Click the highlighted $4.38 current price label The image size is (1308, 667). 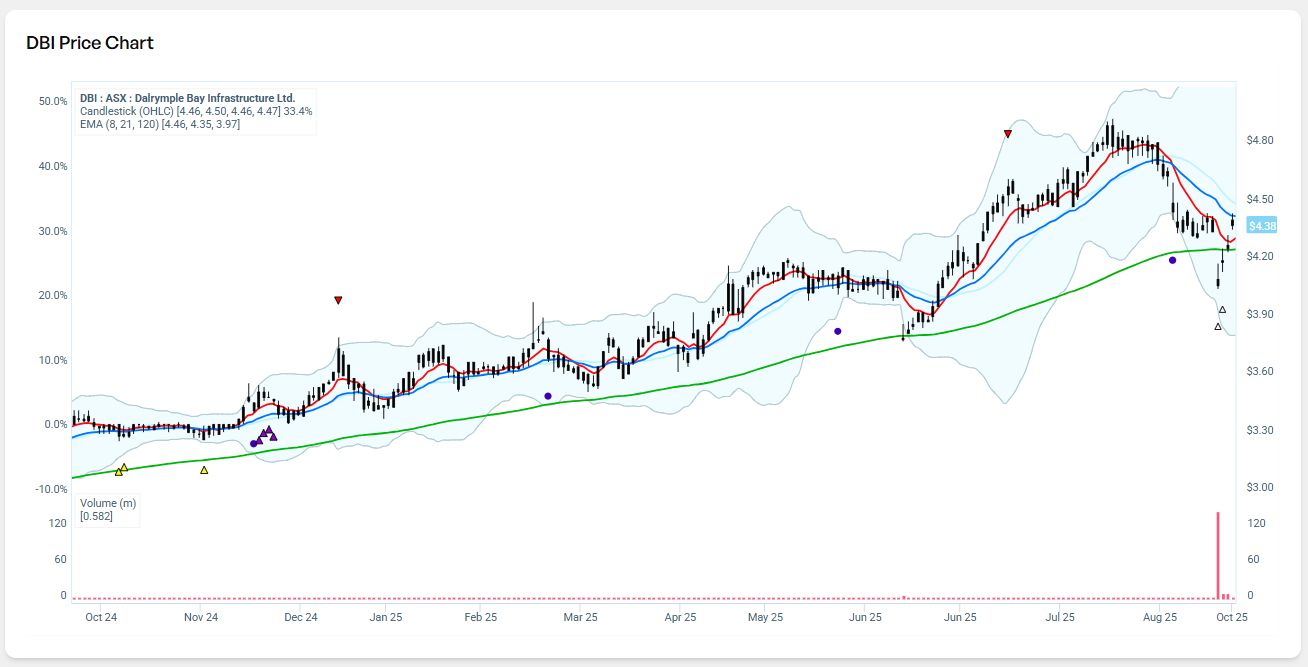click(1262, 226)
